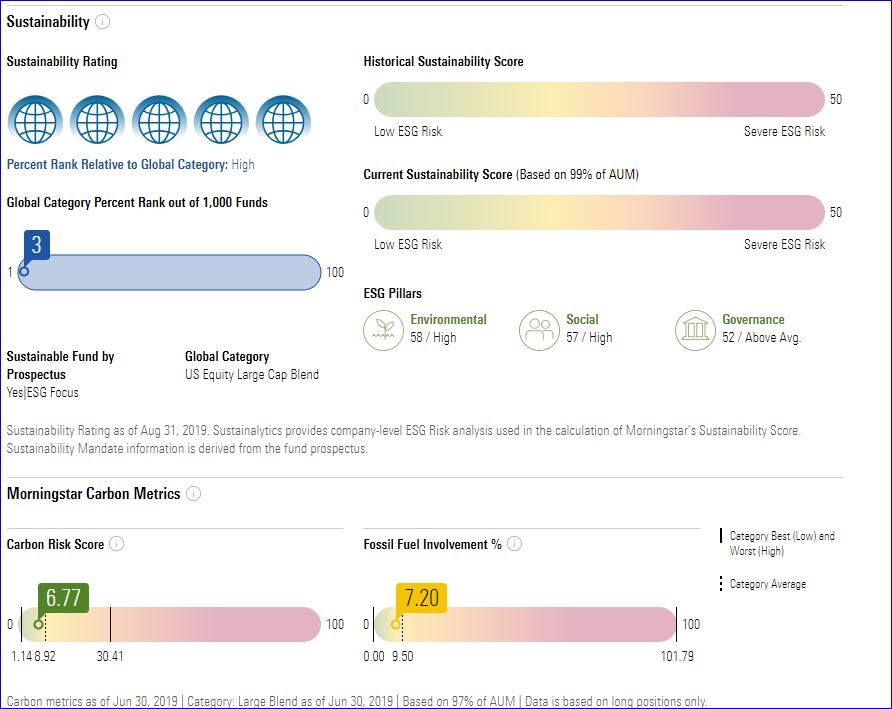Click Percent Rank Relative to Global Category link

click(117, 164)
